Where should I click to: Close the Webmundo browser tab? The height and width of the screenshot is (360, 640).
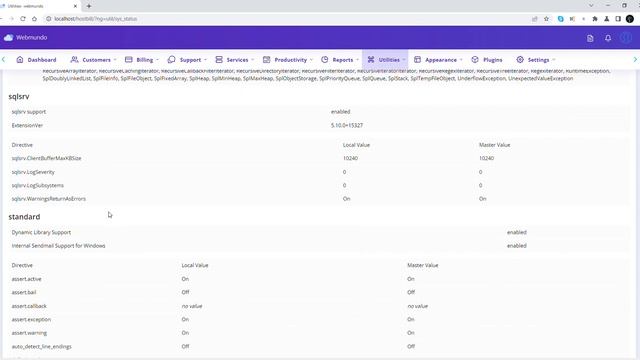[x=76, y=6]
